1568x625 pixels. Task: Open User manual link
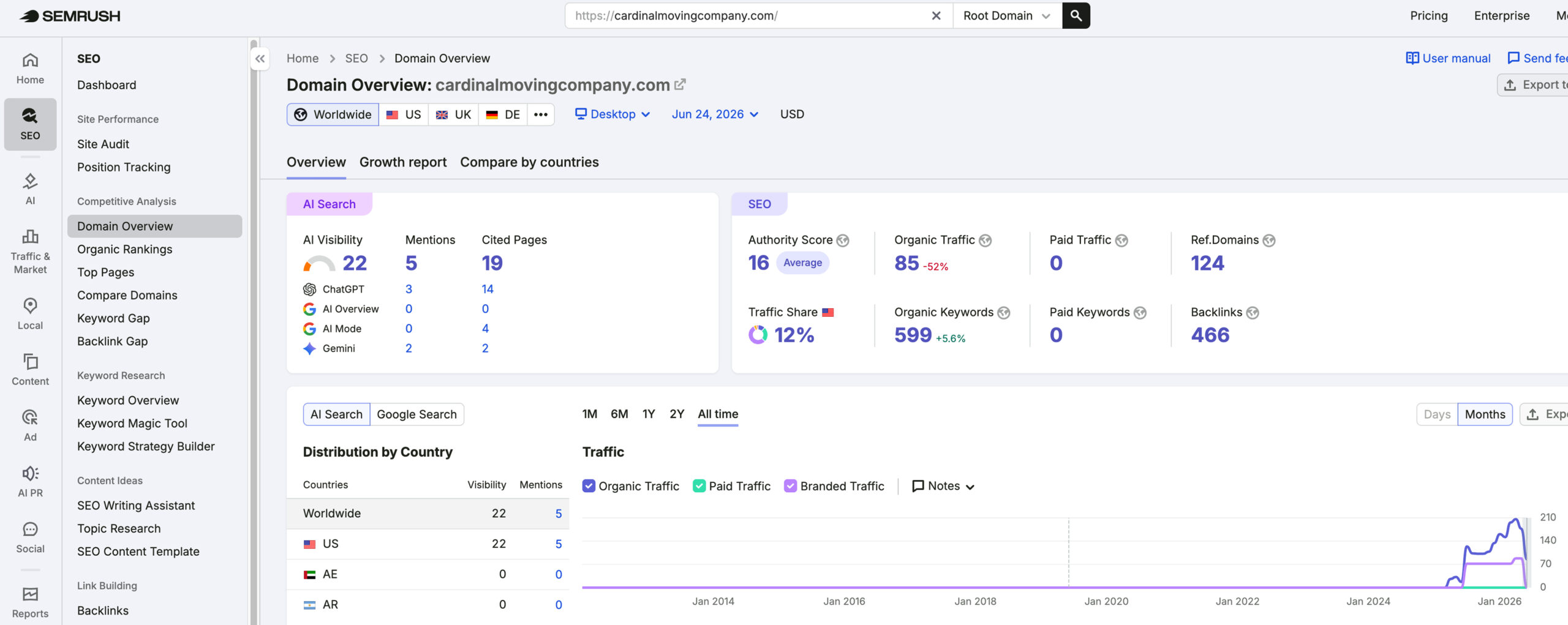pos(1448,58)
